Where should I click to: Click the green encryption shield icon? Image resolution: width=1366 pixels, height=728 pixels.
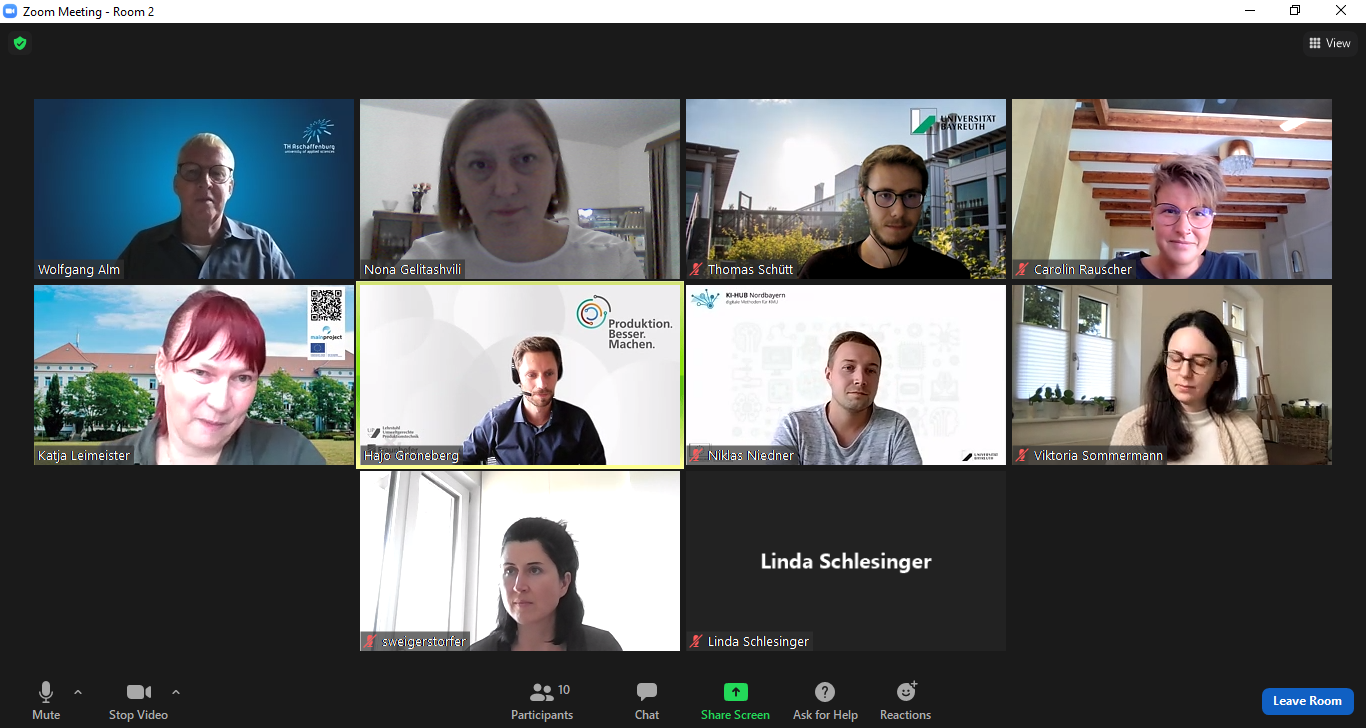coord(20,43)
